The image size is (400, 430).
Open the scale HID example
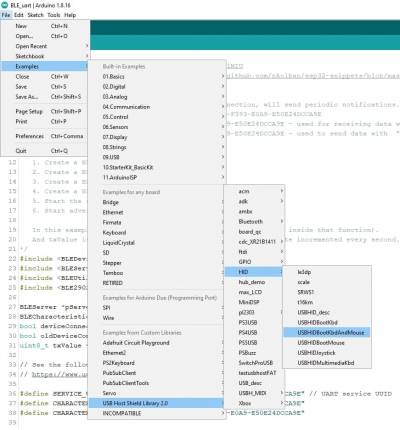[327, 282]
